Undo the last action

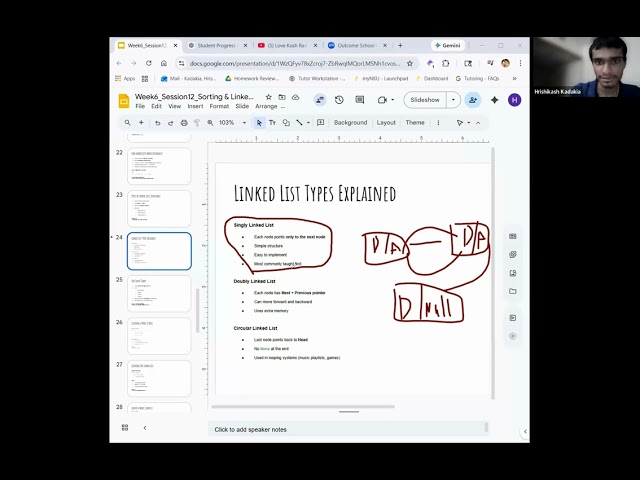click(x=158, y=123)
